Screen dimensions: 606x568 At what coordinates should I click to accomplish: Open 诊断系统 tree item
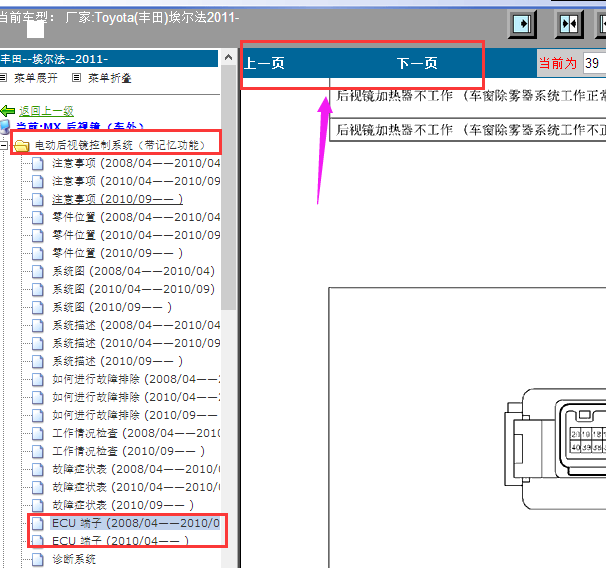(x=74, y=559)
